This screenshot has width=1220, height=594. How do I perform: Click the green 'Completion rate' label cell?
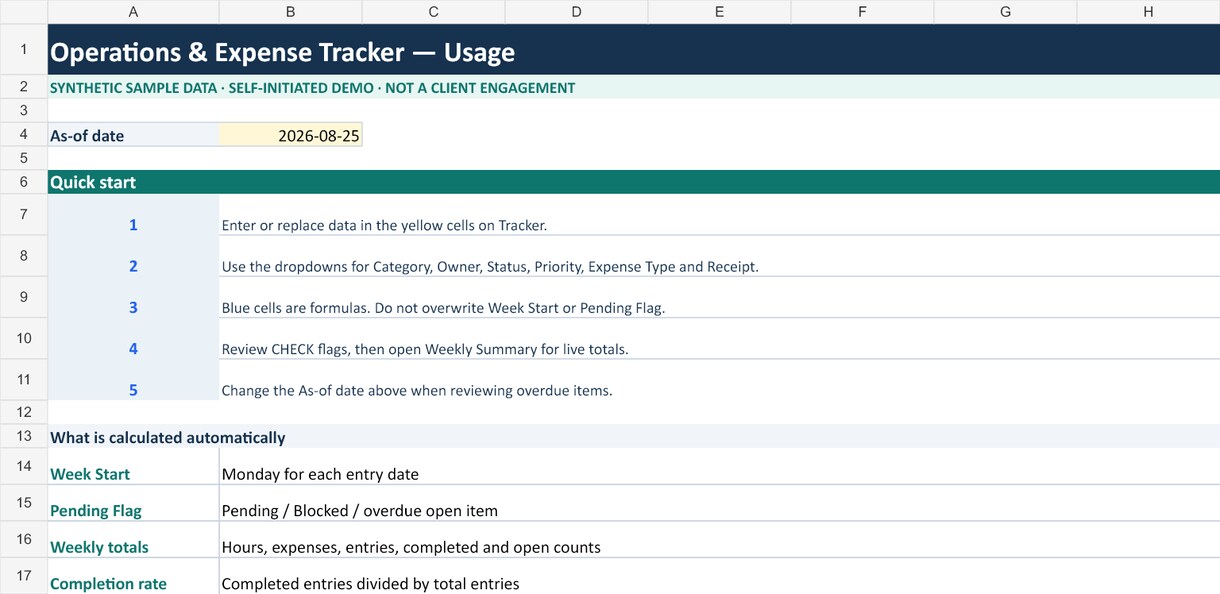[133, 577]
